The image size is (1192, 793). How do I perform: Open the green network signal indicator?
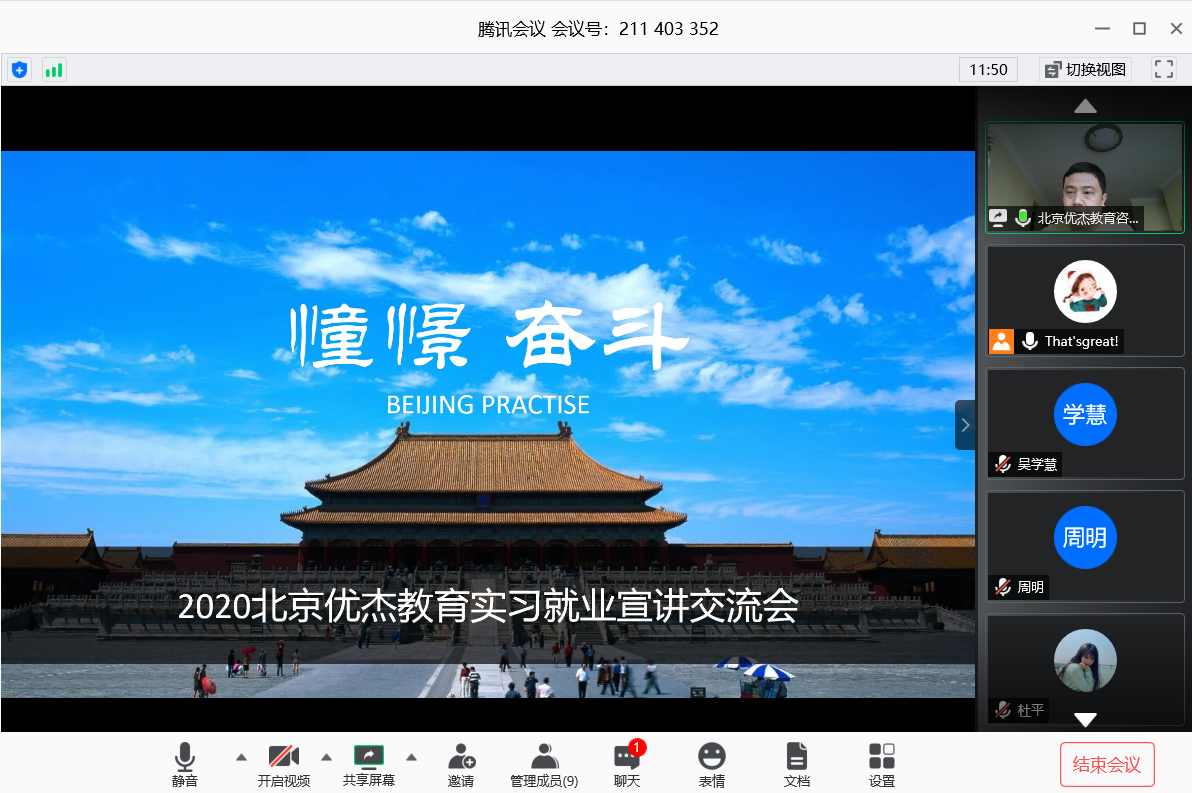click(x=54, y=70)
